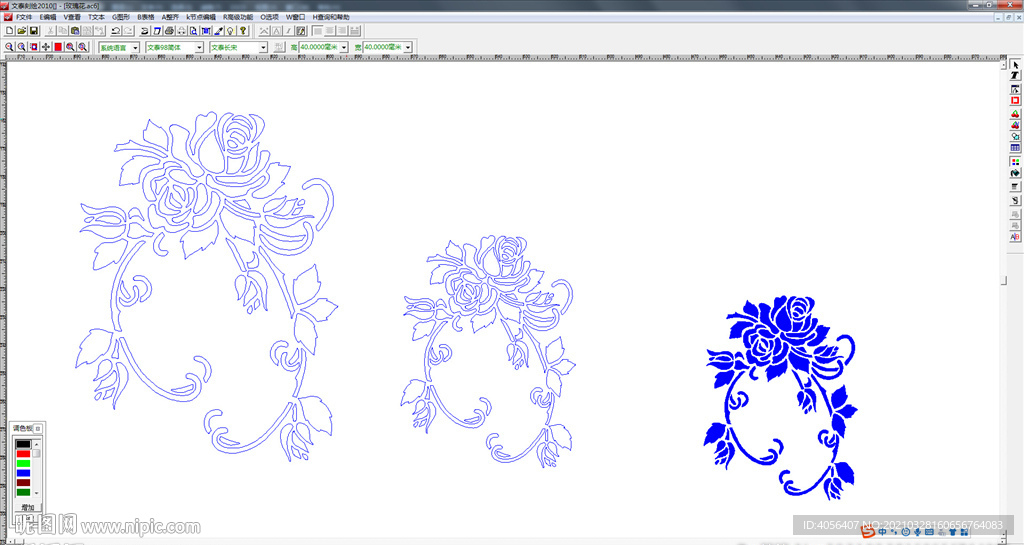Click the lightbulb icon in toolbar
Image resolution: width=1024 pixels, height=545 pixels.
pos(230,31)
